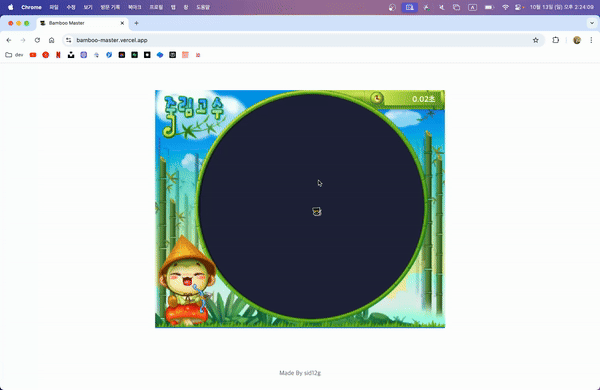Click the site information icon in address bar
This screenshot has width=600, height=390.
(x=68, y=40)
